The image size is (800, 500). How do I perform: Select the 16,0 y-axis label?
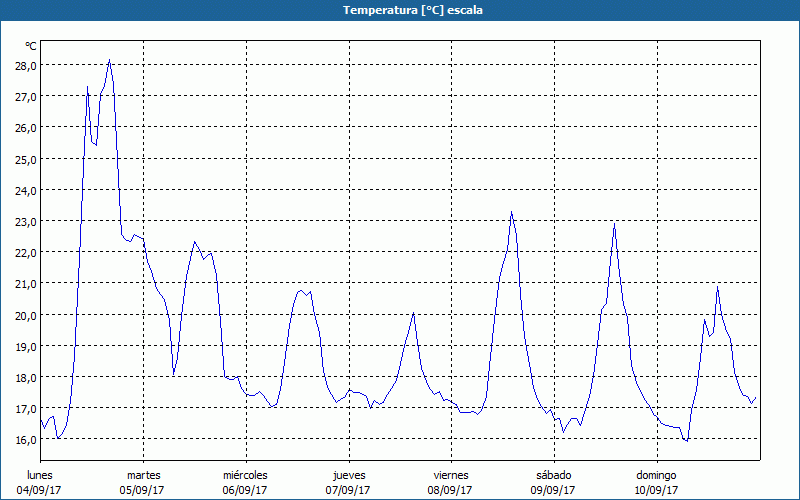pos(25,439)
